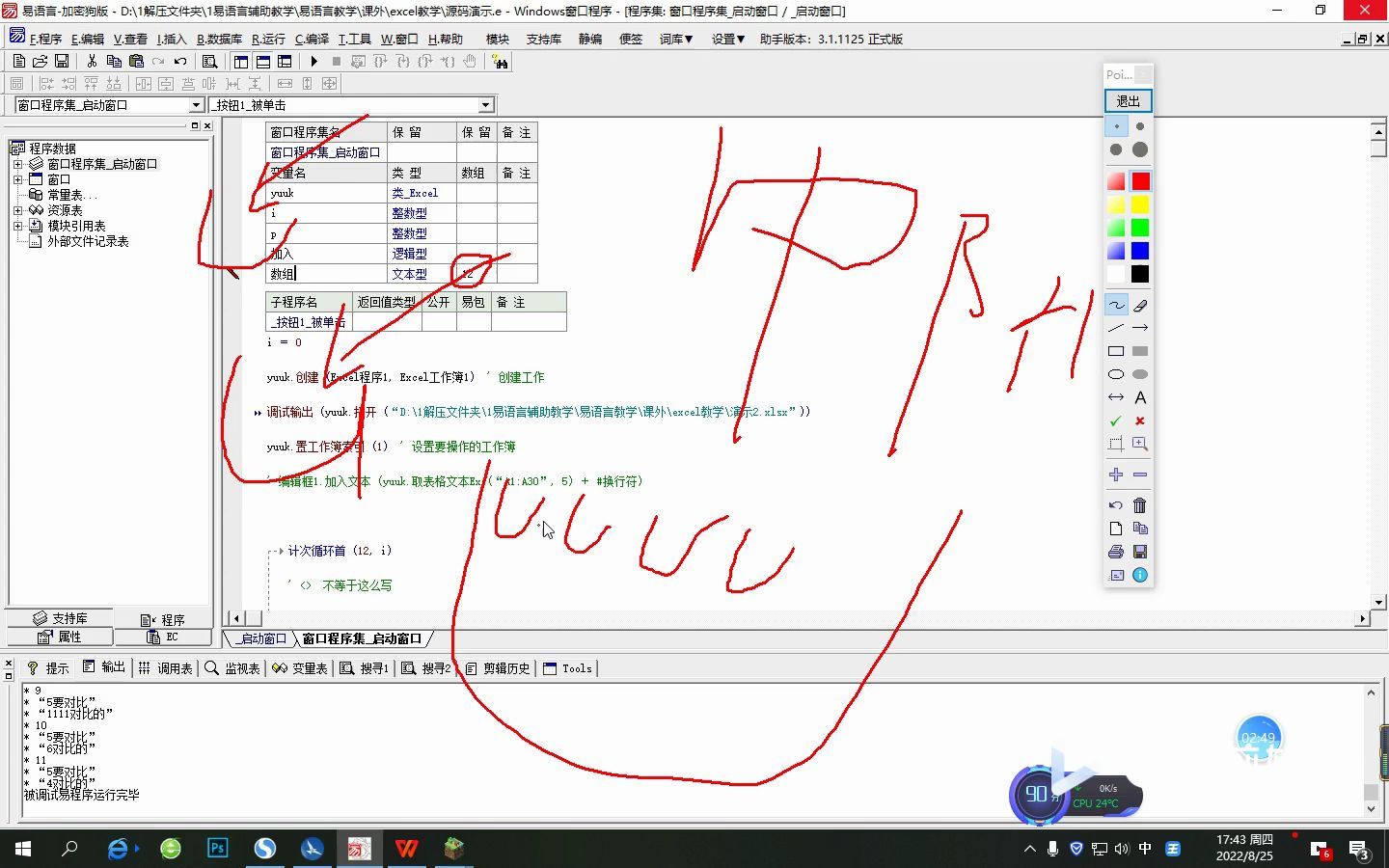Open the 窗口程序集_启动窗口 dropdown
Screen dimensions: 1389x868
coord(196,105)
